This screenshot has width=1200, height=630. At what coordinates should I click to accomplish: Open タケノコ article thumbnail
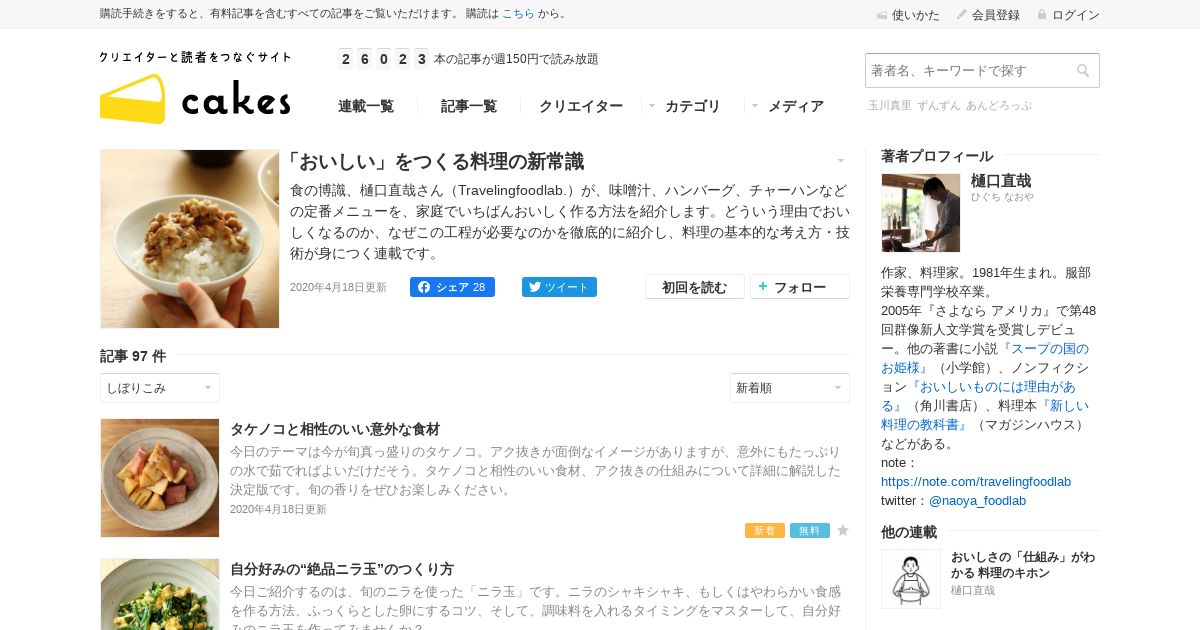tap(160, 478)
